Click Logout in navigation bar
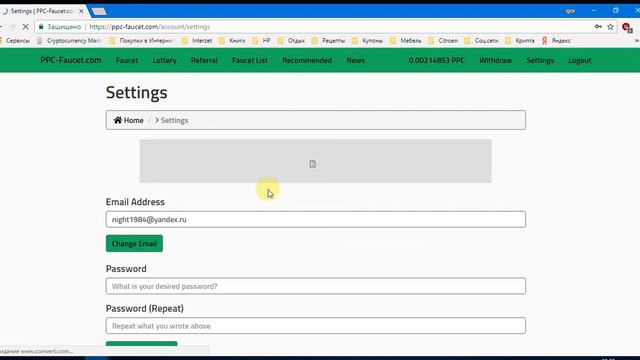 (580, 60)
